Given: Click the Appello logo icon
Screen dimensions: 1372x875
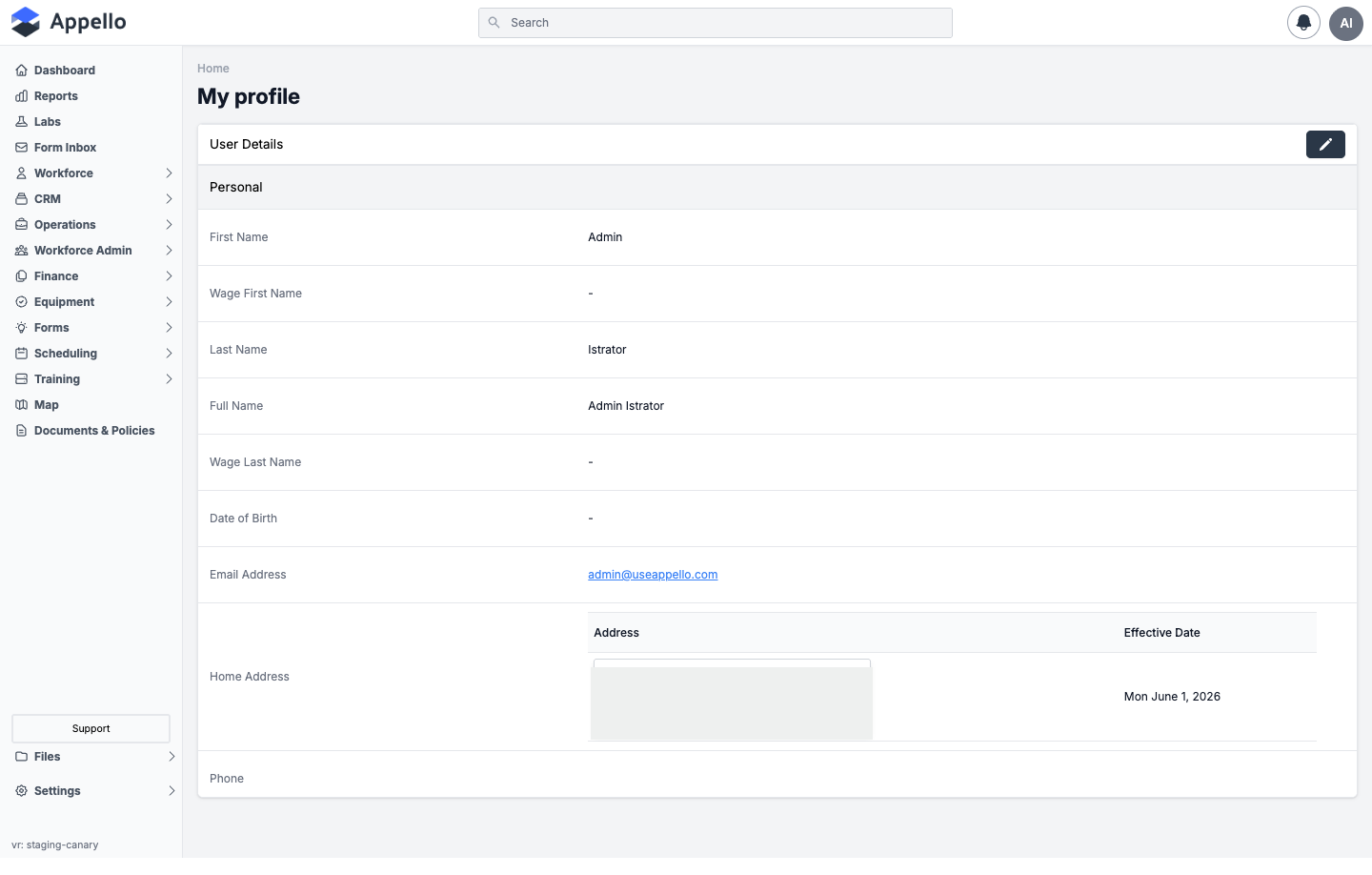Looking at the screenshot, I should [x=26, y=22].
